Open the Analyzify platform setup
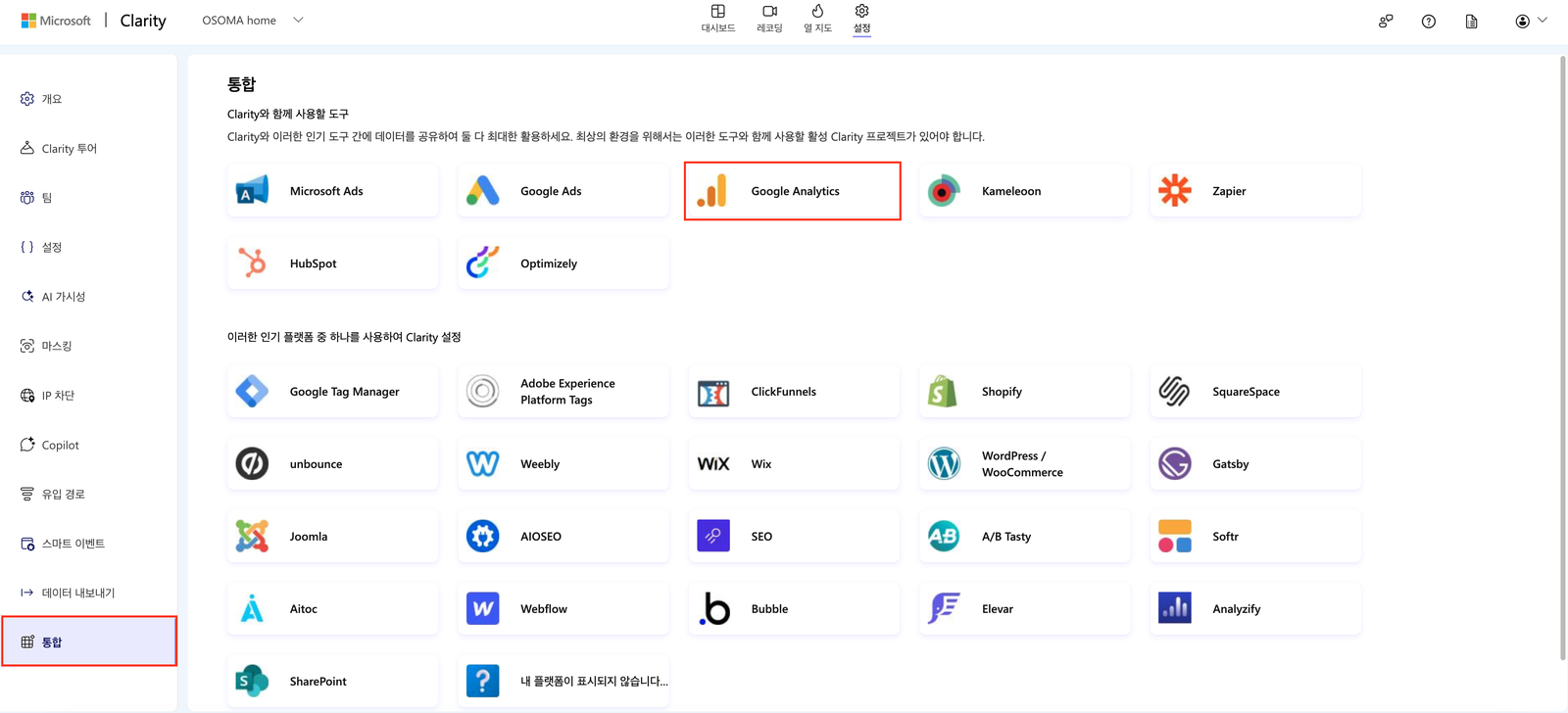 pos(1254,609)
